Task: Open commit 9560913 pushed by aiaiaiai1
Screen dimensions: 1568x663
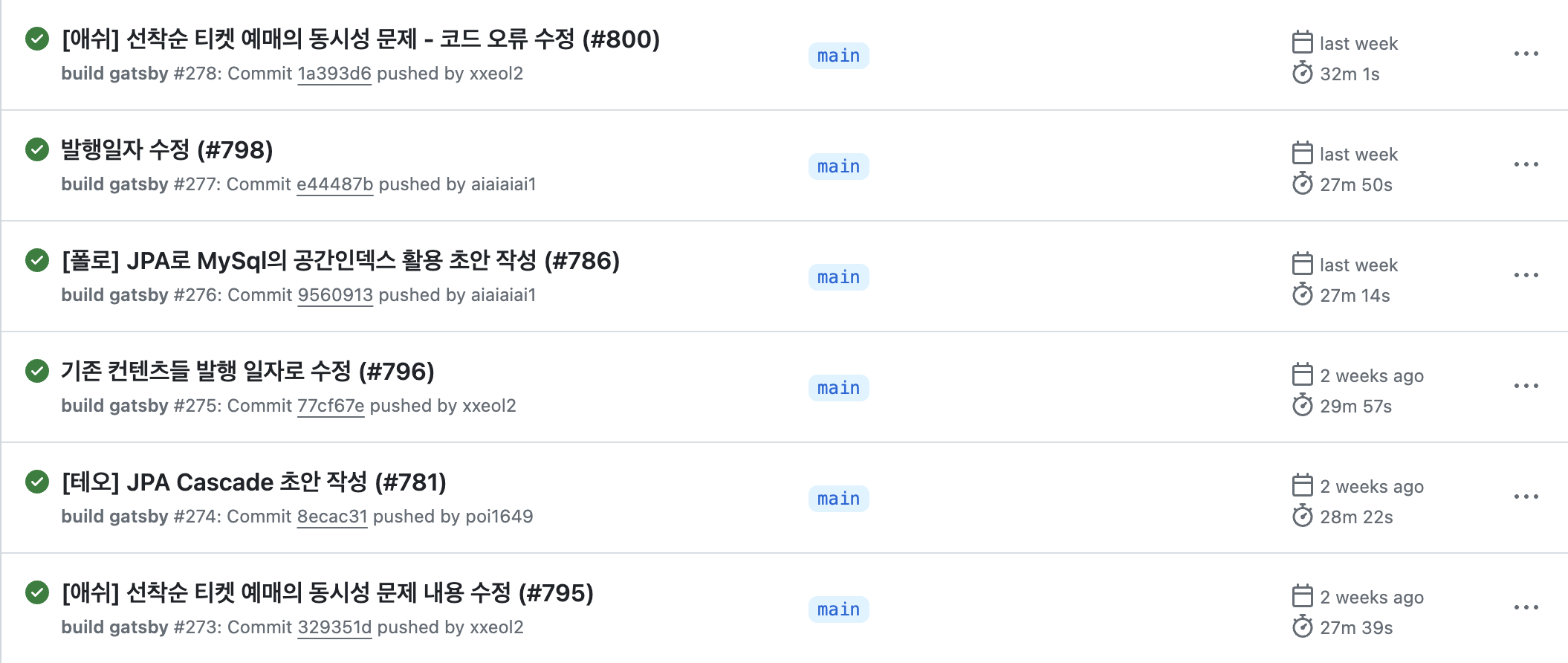Action: [x=336, y=294]
